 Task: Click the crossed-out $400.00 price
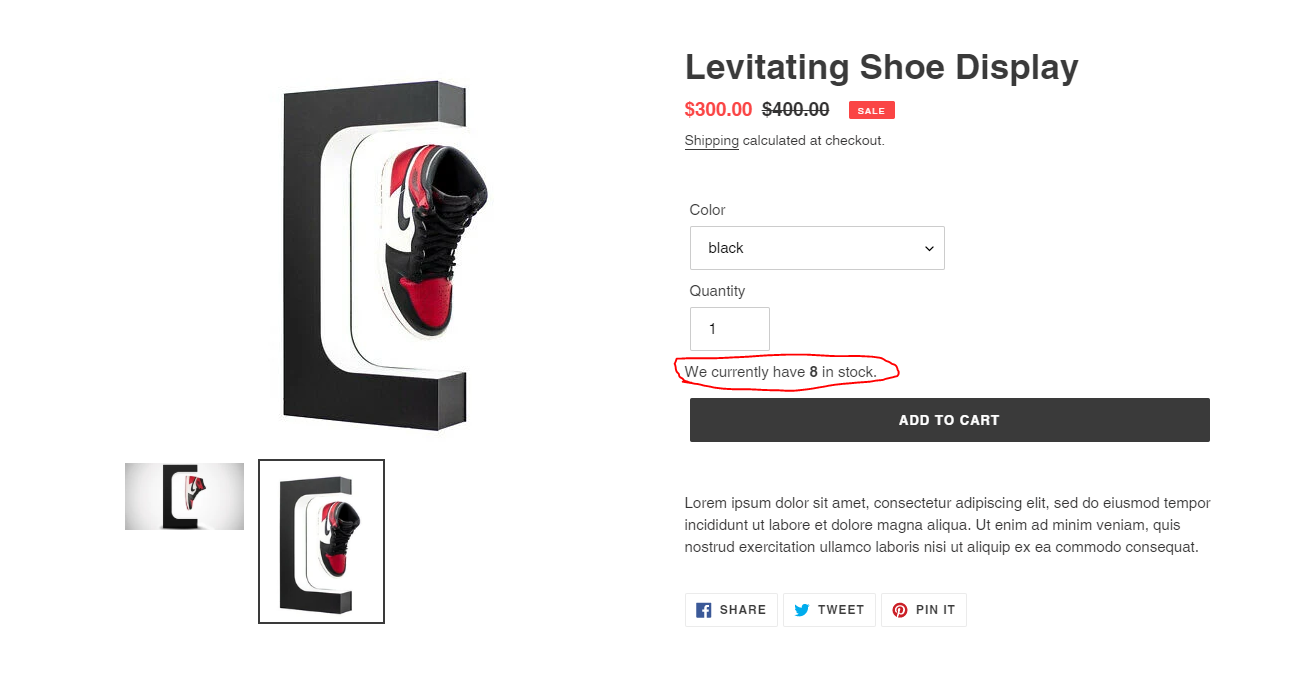[795, 110]
